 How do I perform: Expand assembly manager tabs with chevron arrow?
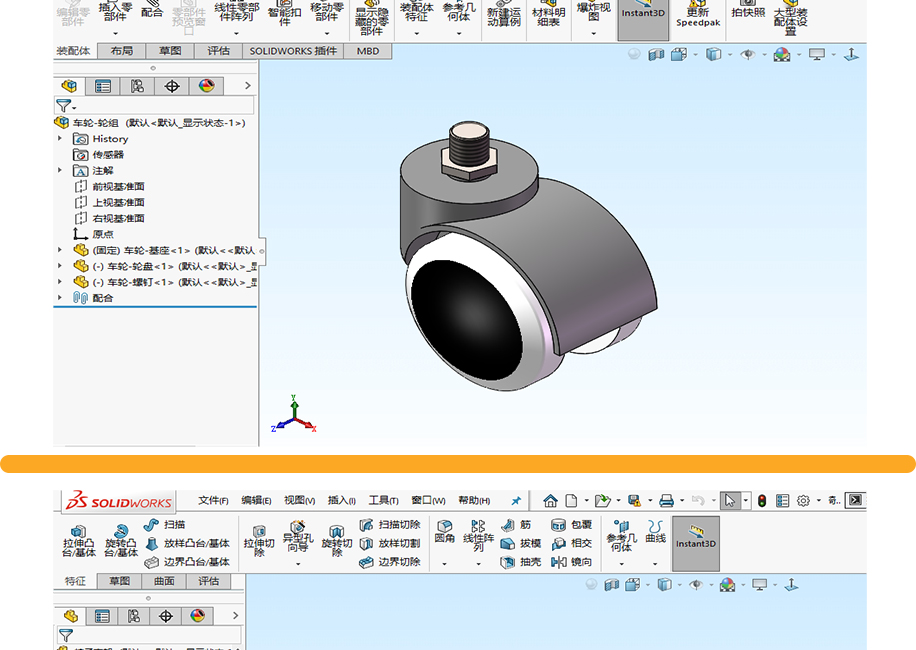248,86
